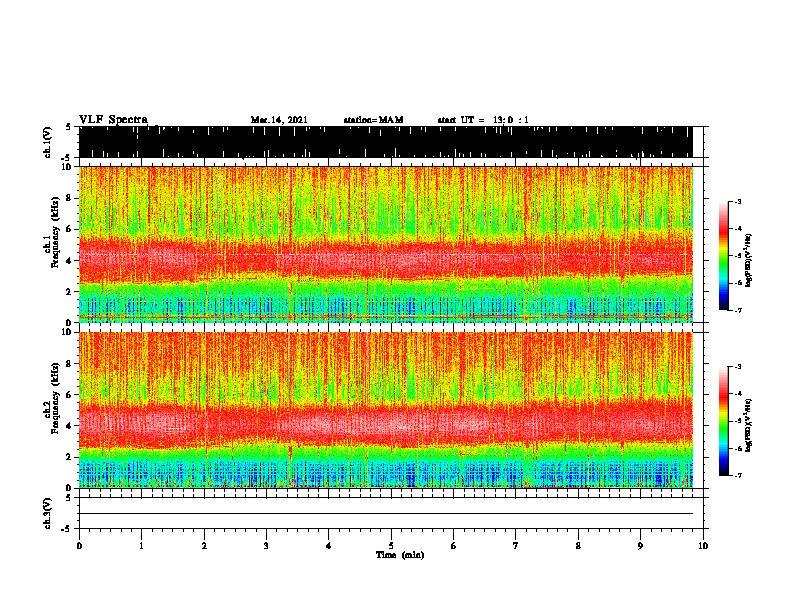The height and width of the screenshot is (612, 792).
Task: Click the ch.1 colorbar PSD unit label
Action: (x=748, y=261)
